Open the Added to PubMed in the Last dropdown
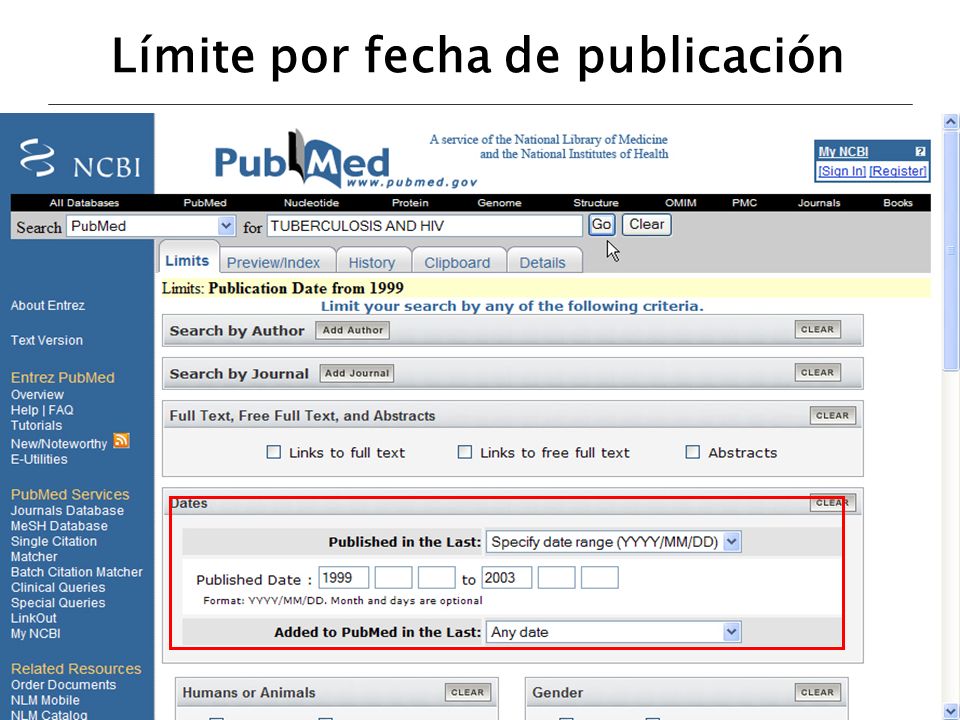The height and width of the screenshot is (720, 960). tap(613, 632)
